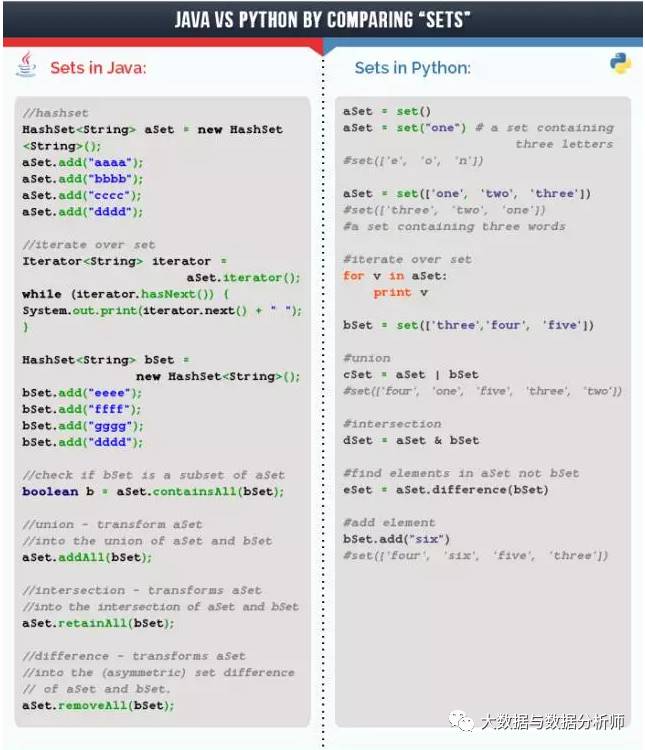Click the 'Sets in Python:' heading
Screen dimensions: 645x750
(x=412, y=68)
